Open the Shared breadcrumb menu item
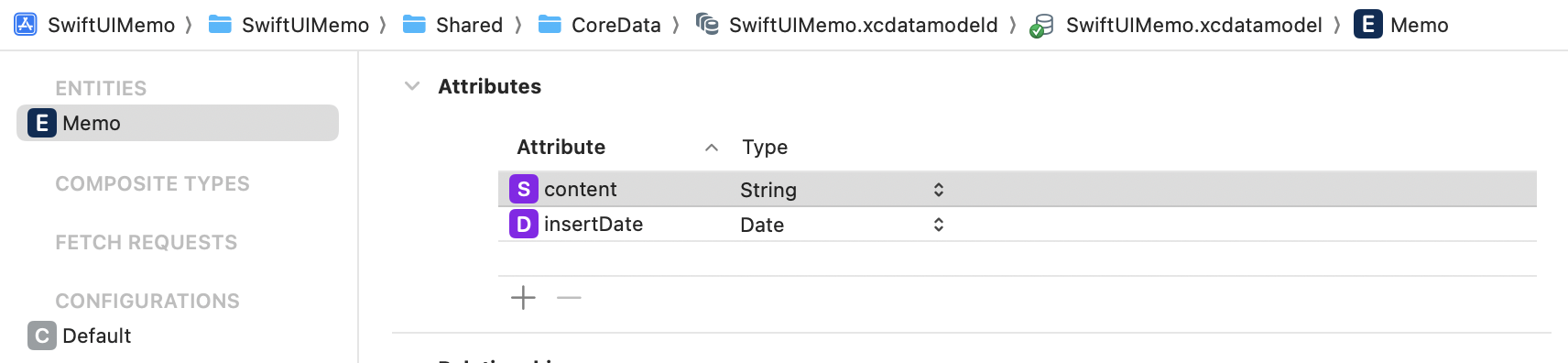The width and height of the screenshot is (1568, 363). [469, 25]
